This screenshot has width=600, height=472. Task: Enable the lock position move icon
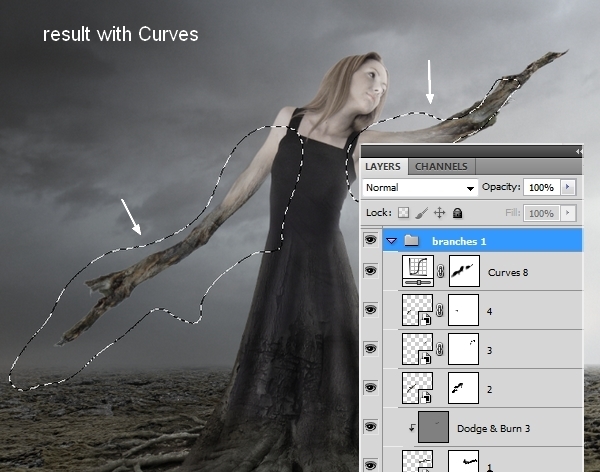[x=439, y=213]
